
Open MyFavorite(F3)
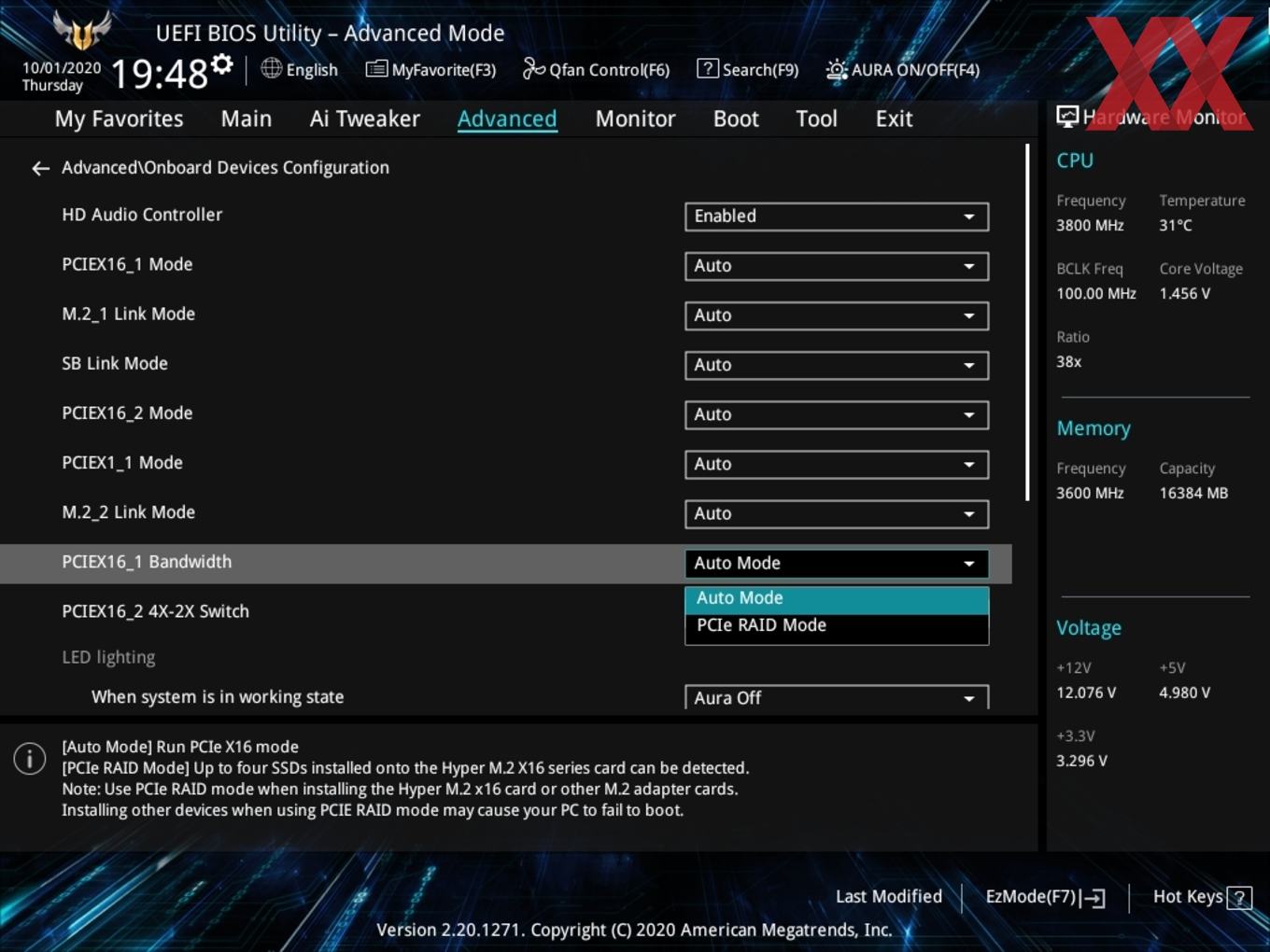pyautogui.click(x=430, y=69)
